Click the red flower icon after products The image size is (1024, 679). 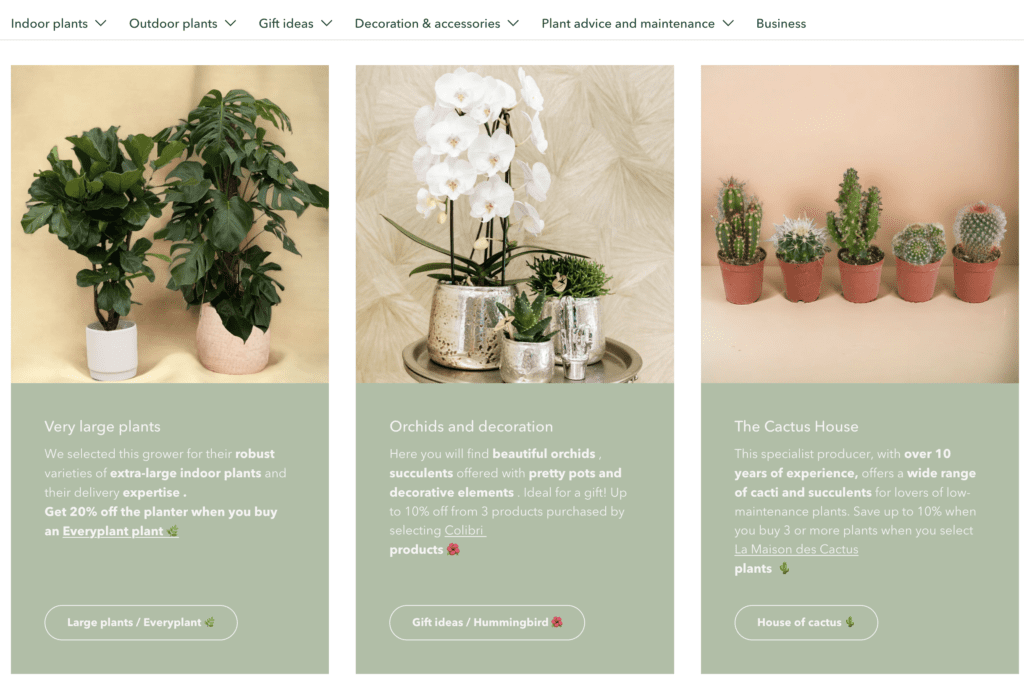[x=453, y=550]
